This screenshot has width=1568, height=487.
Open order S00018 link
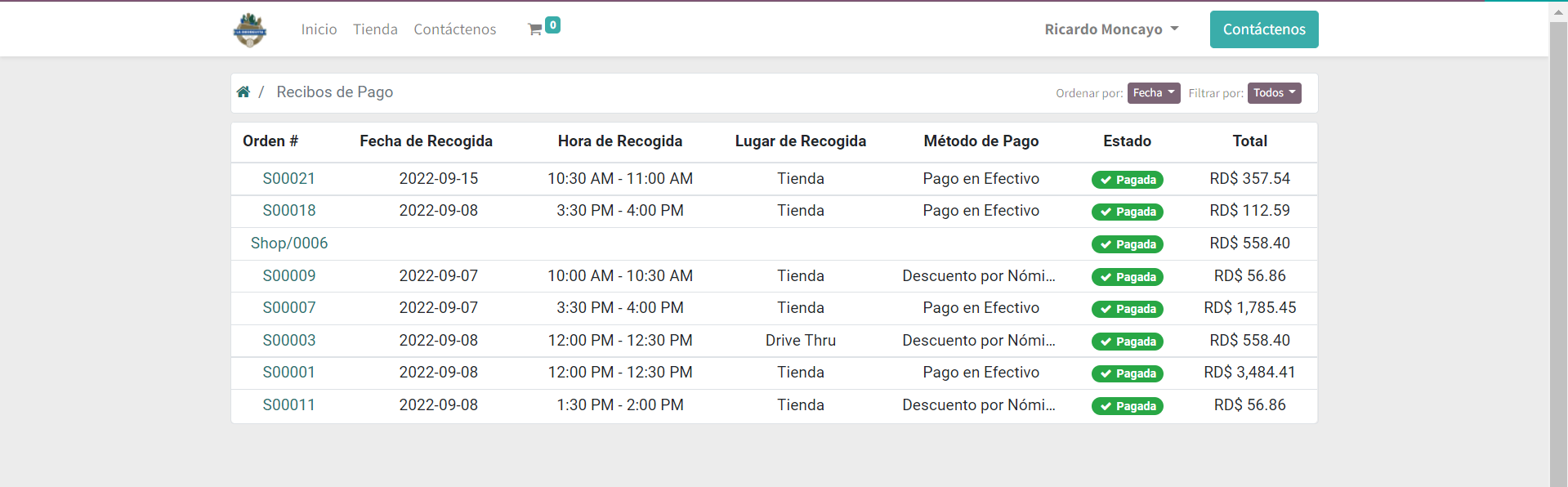[x=288, y=211]
